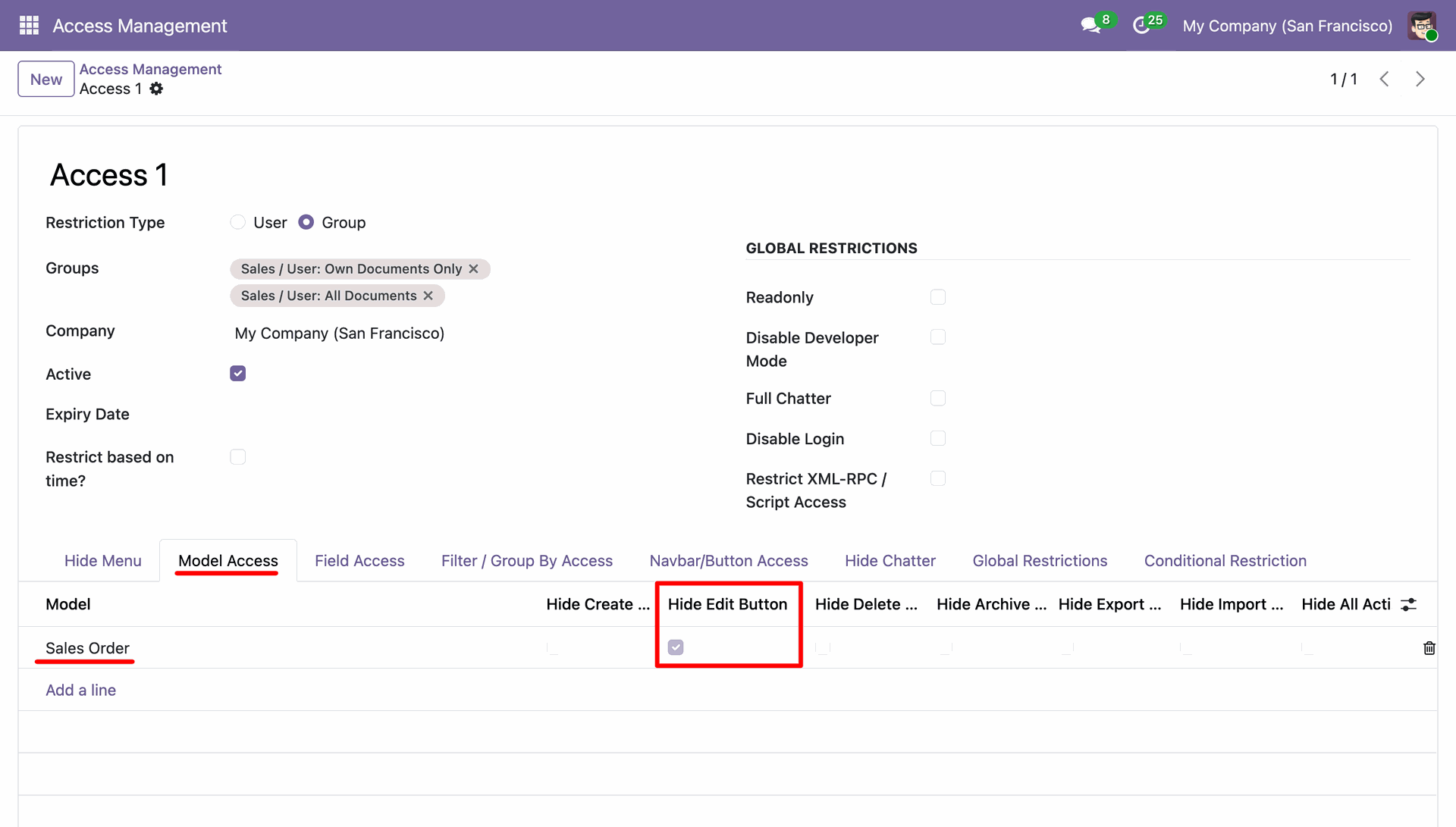Click Add a line link
The width and height of the screenshot is (1456, 827).
[80, 690]
